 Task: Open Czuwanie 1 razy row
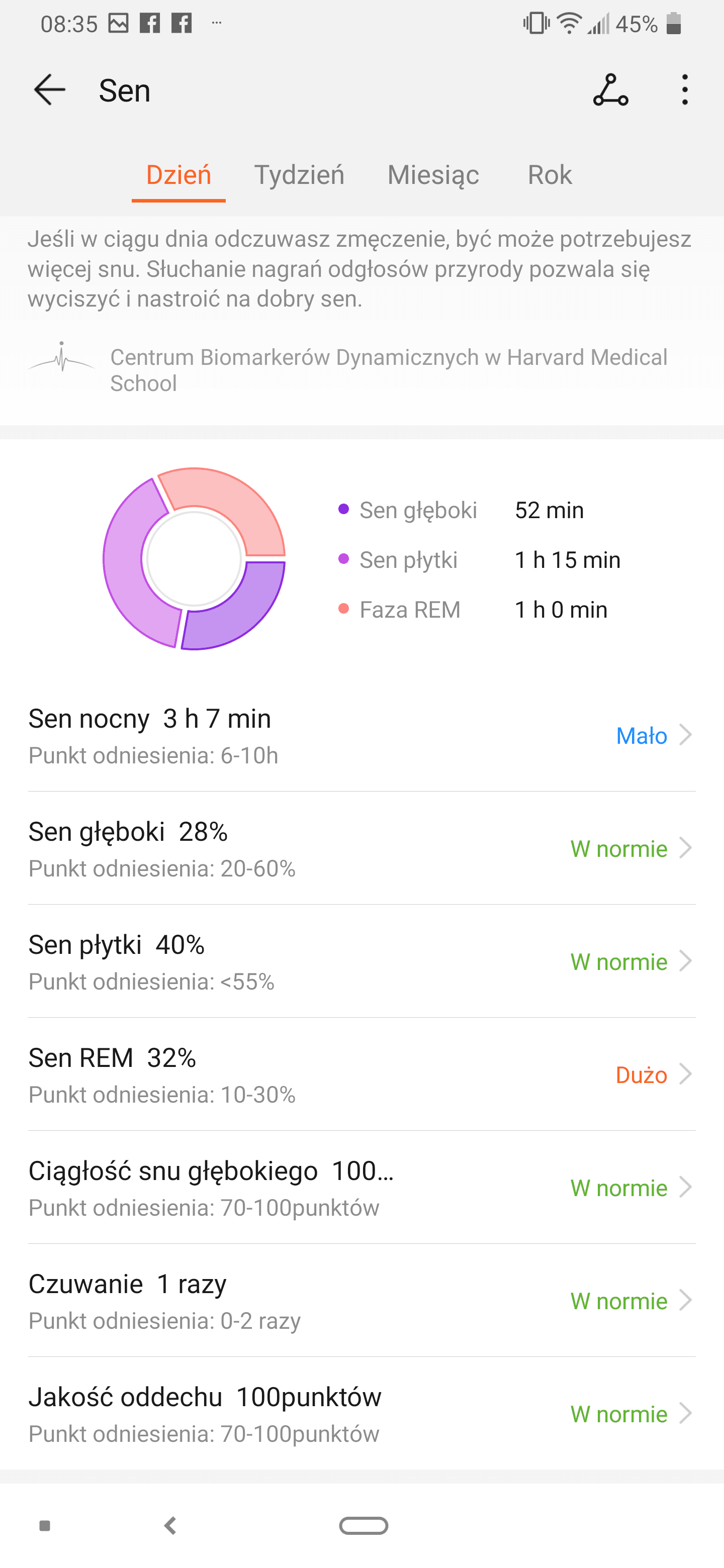[x=361, y=1300]
